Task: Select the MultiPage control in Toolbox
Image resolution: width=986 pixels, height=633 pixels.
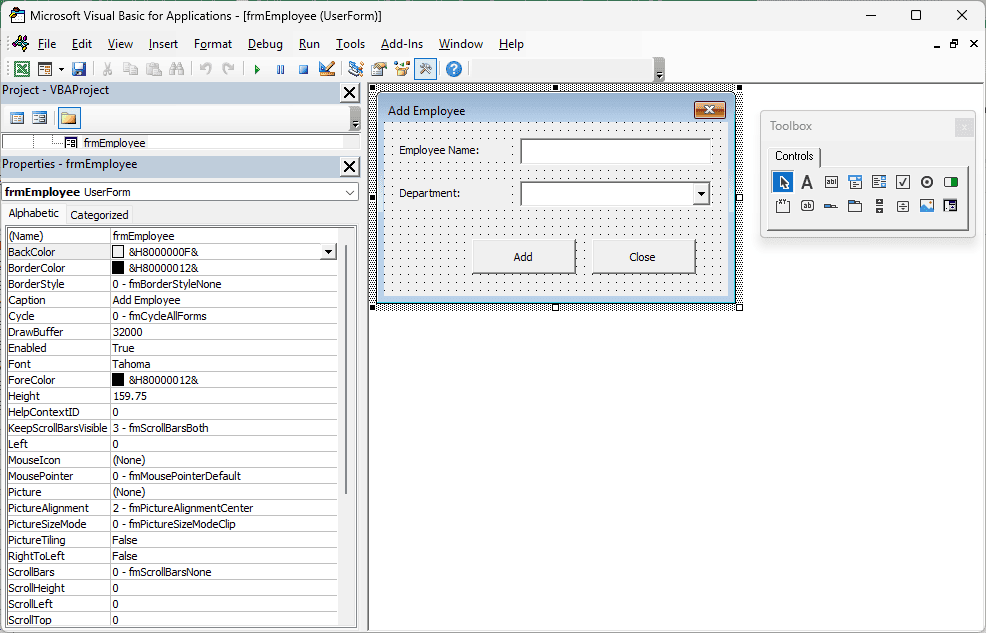Action: (855, 206)
